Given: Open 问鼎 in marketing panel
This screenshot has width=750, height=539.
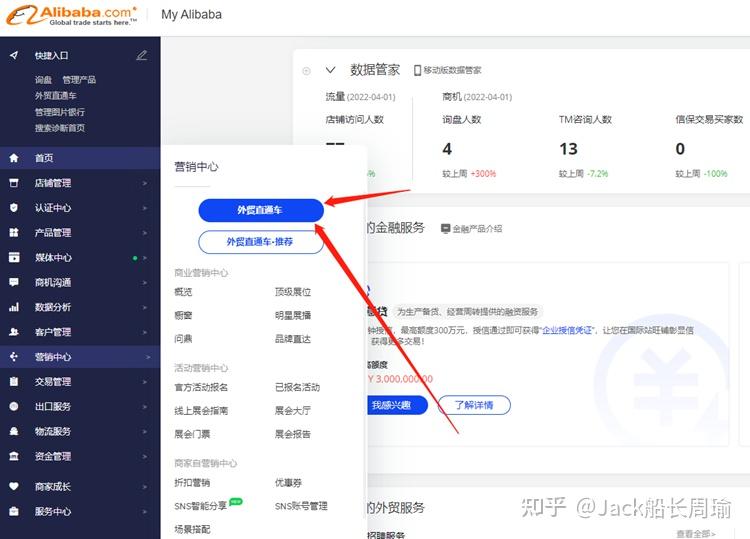Looking at the screenshot, I should pos(183,339).
